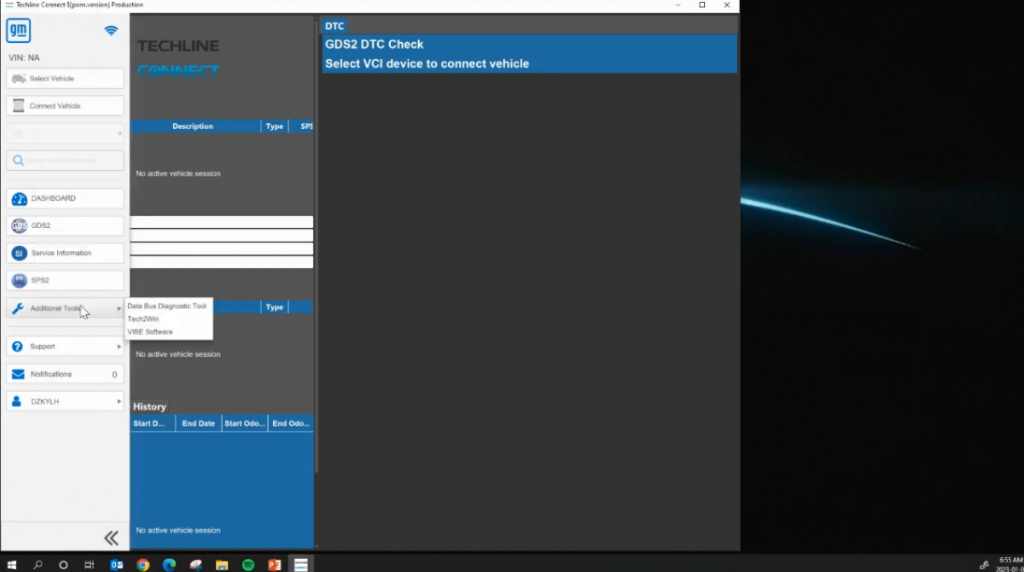The width and height of the screenshot is (1024, 572).
Task: Click the vehicle manuals search field
Action: click(65, 160)
